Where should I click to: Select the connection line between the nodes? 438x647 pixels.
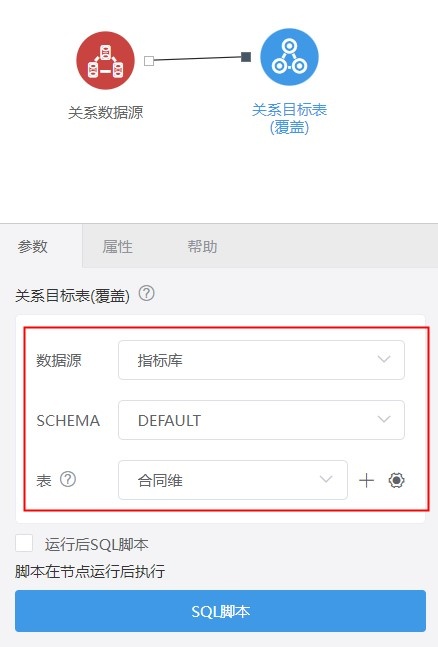(x=197, y=59)
